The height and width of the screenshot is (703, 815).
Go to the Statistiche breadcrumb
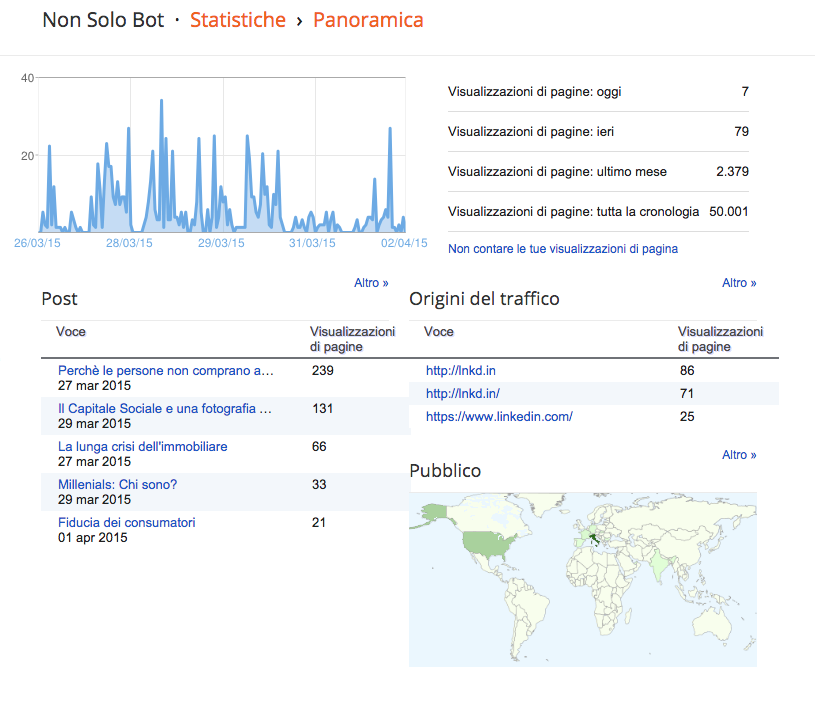238,20
